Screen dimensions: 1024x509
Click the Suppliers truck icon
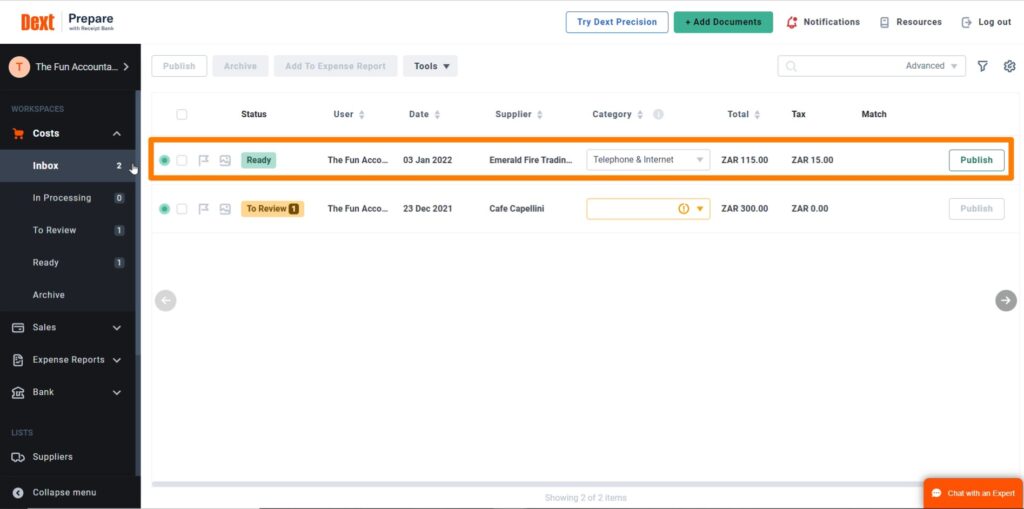(x=18, y=457)
